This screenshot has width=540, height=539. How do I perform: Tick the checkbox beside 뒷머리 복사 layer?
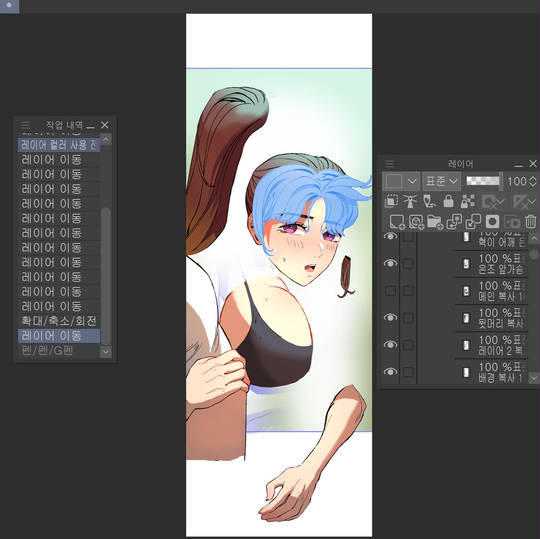tap(408, 317)
